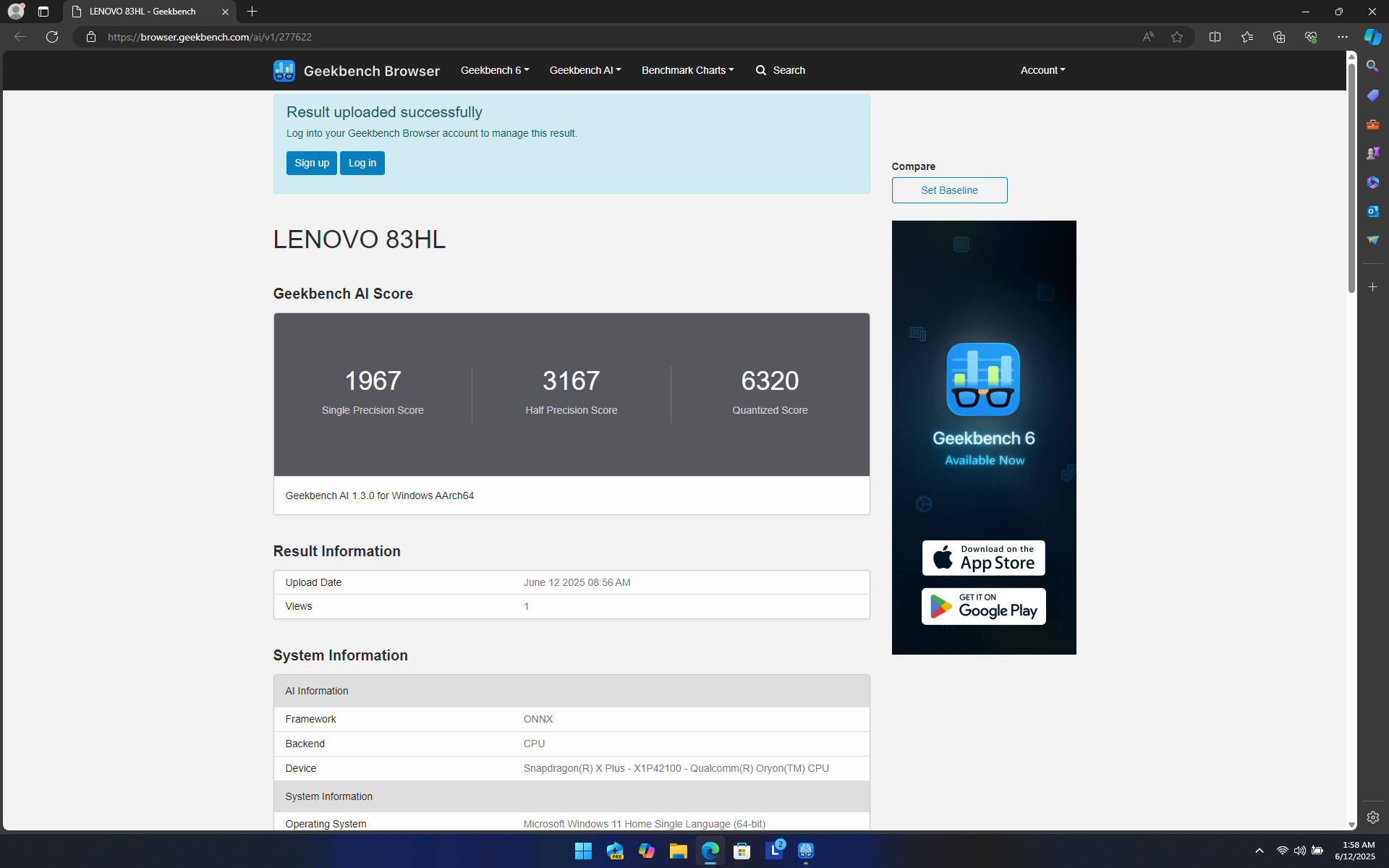Open Edge Settings and more menu
The image size is (1389, 868).
click(x=1342, y=37)
